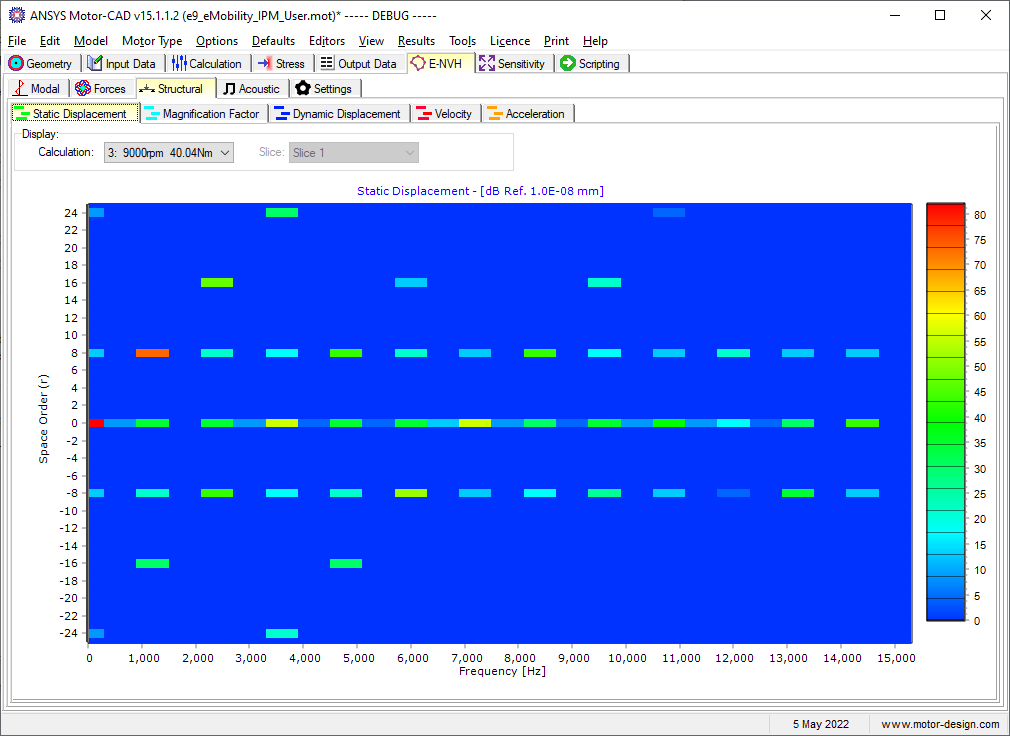Open the Help menu

pyautogui.click(x=595, y=41)
